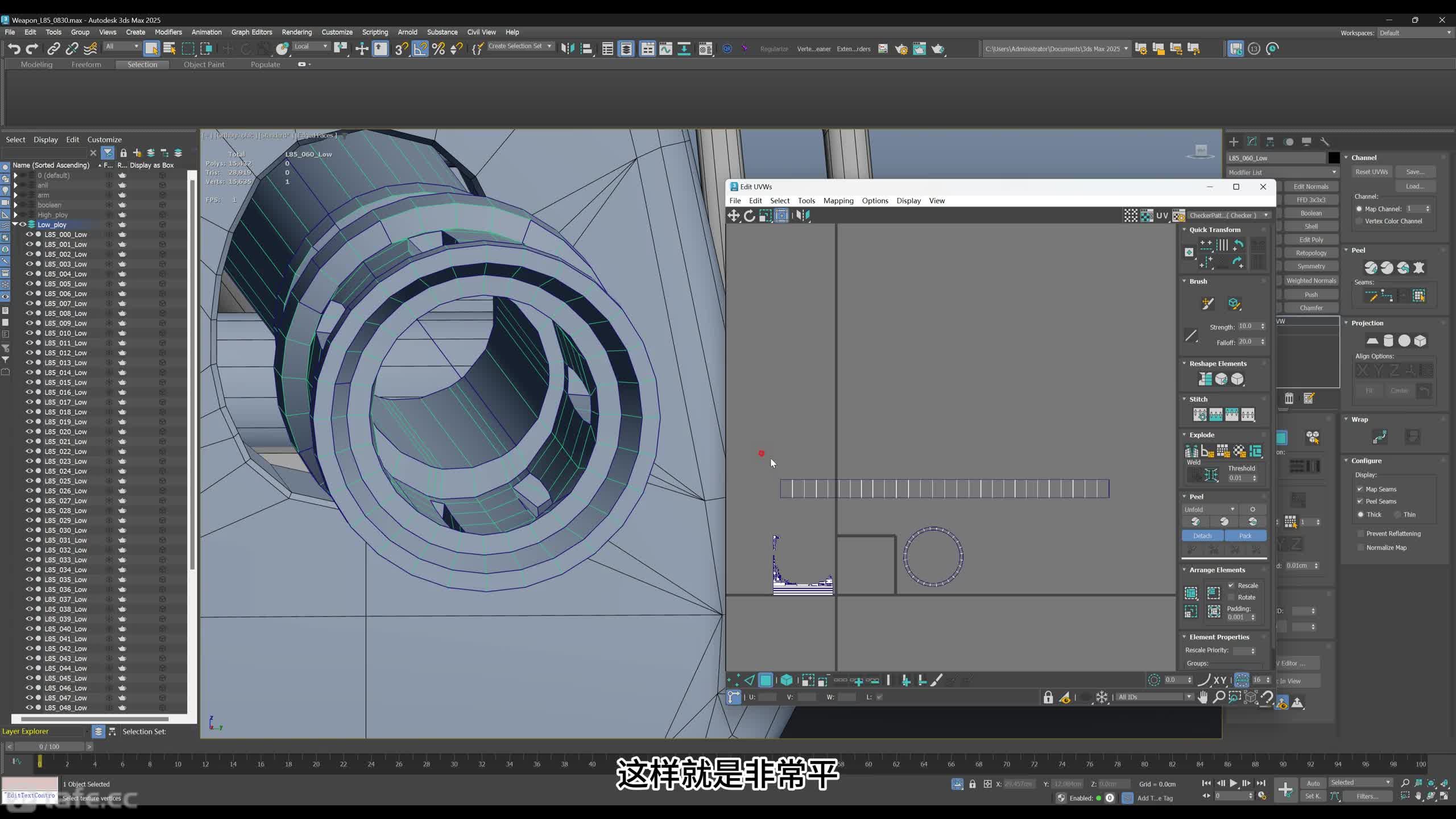Select Vertex Color Channel radio
The width and height of the screenshot is (1456, 819).
tap(1359, 221)
